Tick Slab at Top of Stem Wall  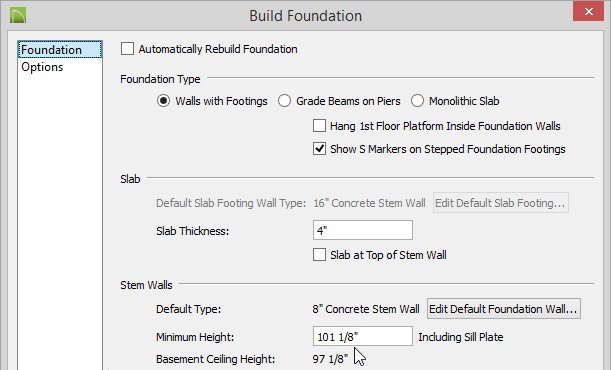click(x=320, y=255)
